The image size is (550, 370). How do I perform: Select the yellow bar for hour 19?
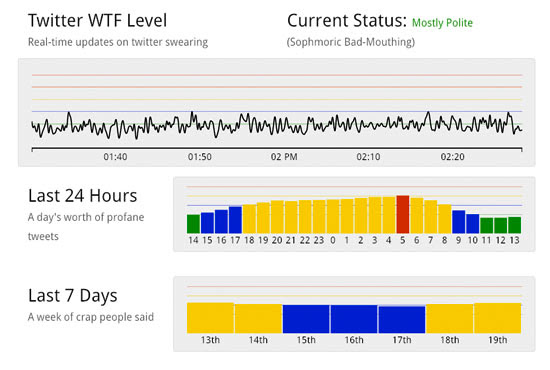263,218
